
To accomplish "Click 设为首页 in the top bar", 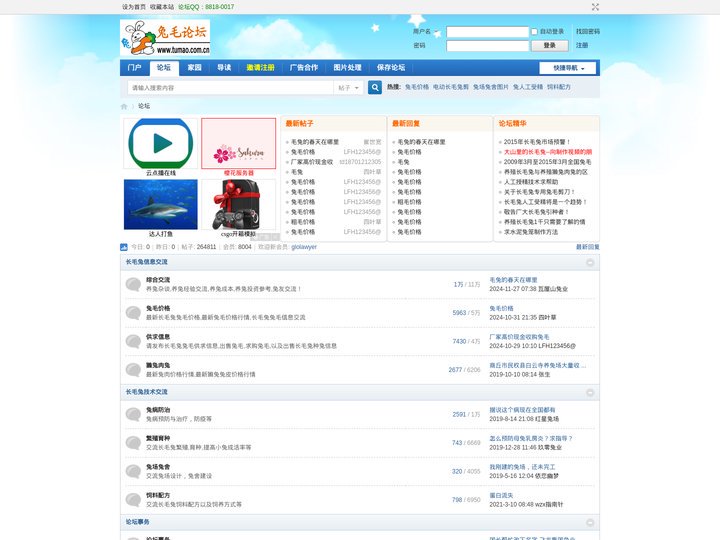I will 134,7.
